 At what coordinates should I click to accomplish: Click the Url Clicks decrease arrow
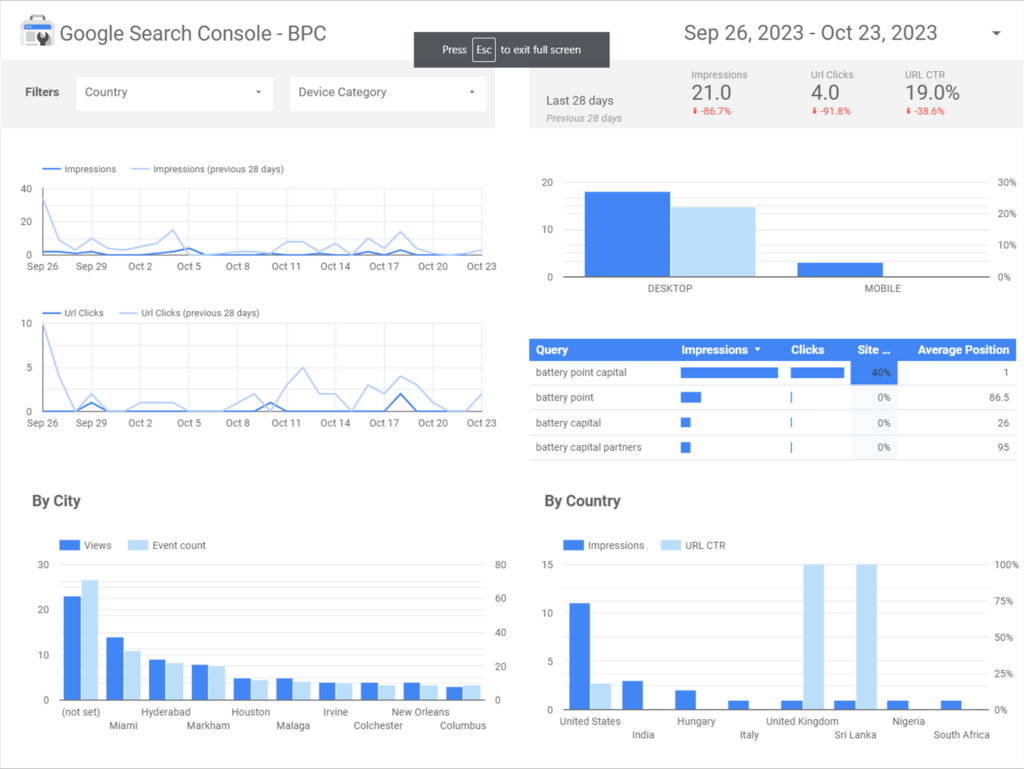(x=815, y=111)
